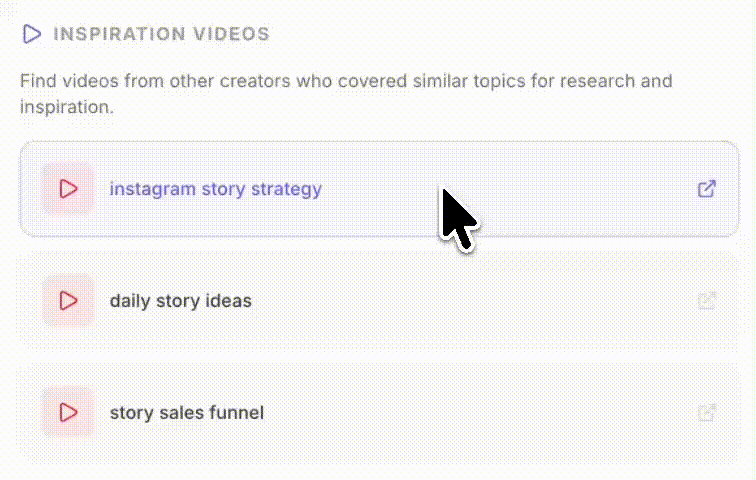
Task: Click play icon for daily story ideas
Action: coord(68,300)
